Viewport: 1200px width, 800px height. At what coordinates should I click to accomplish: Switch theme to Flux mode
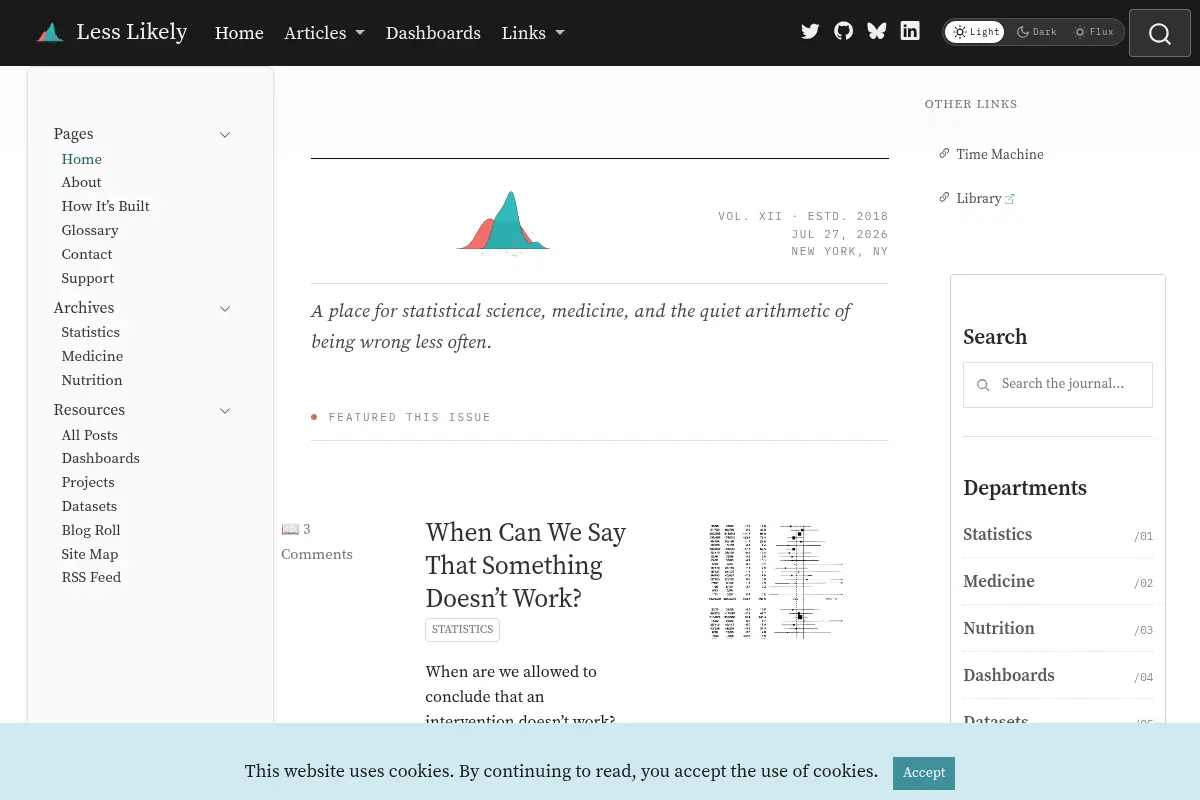pos(1093,32)
